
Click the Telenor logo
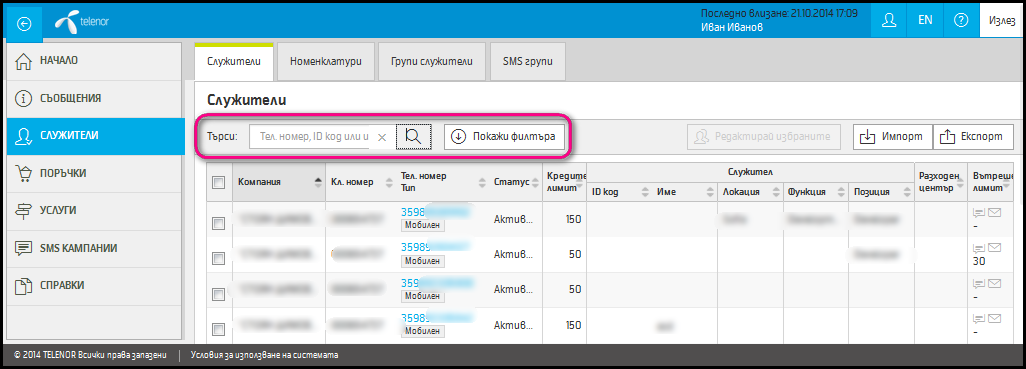pos(81,22)
